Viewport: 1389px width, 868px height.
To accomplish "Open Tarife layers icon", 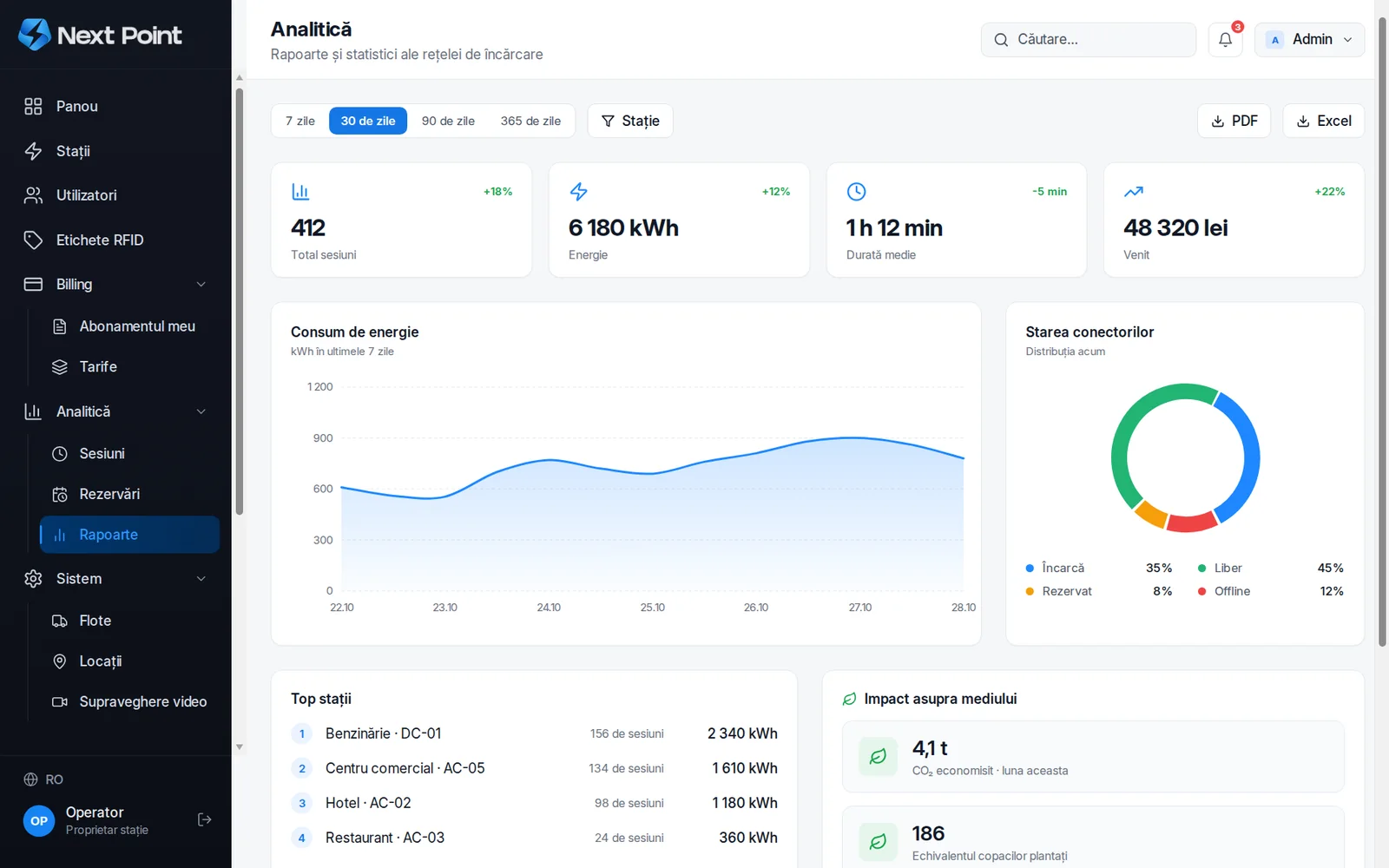I will tap(60, 367).
